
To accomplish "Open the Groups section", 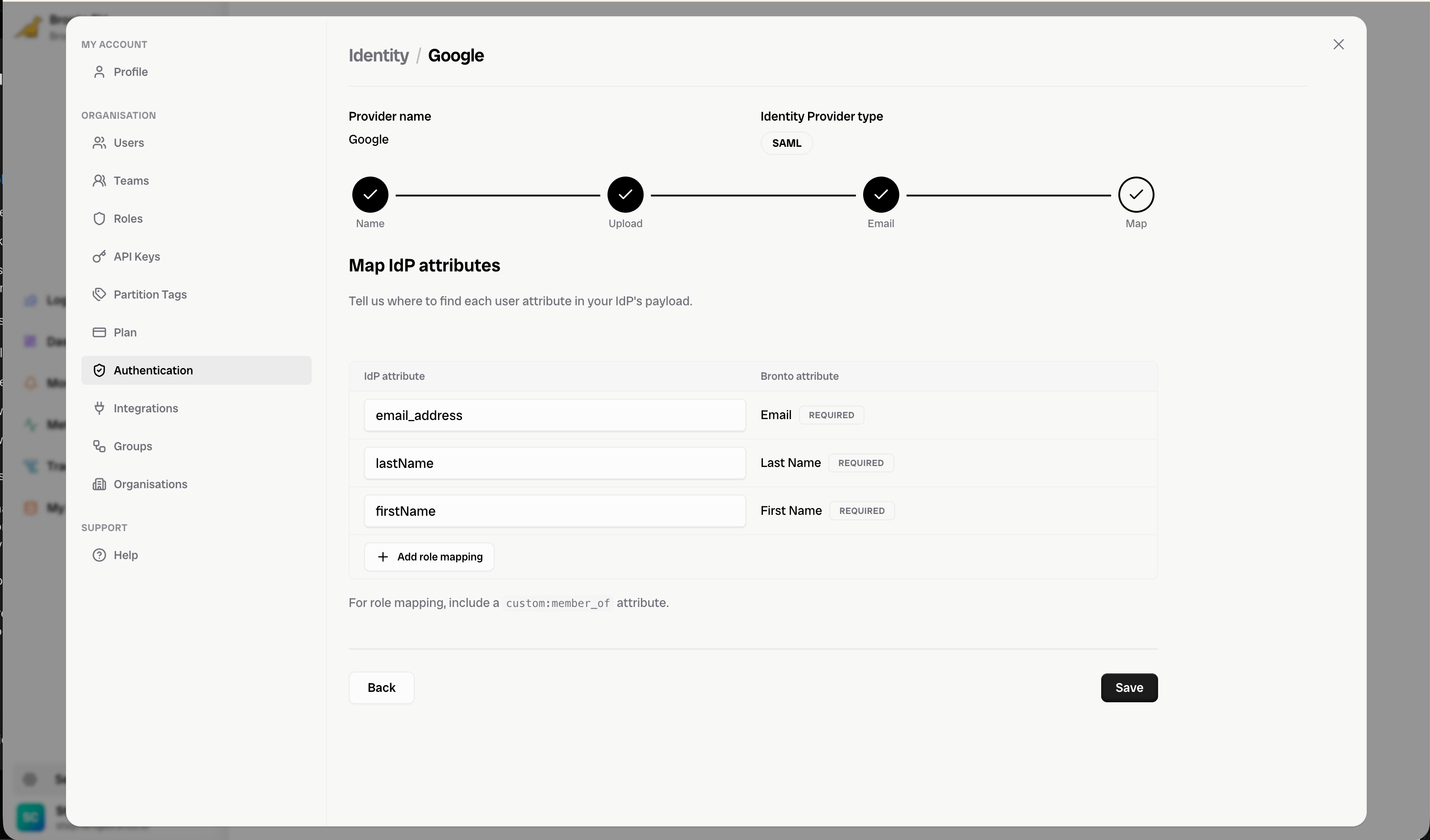I will (196, 446).
